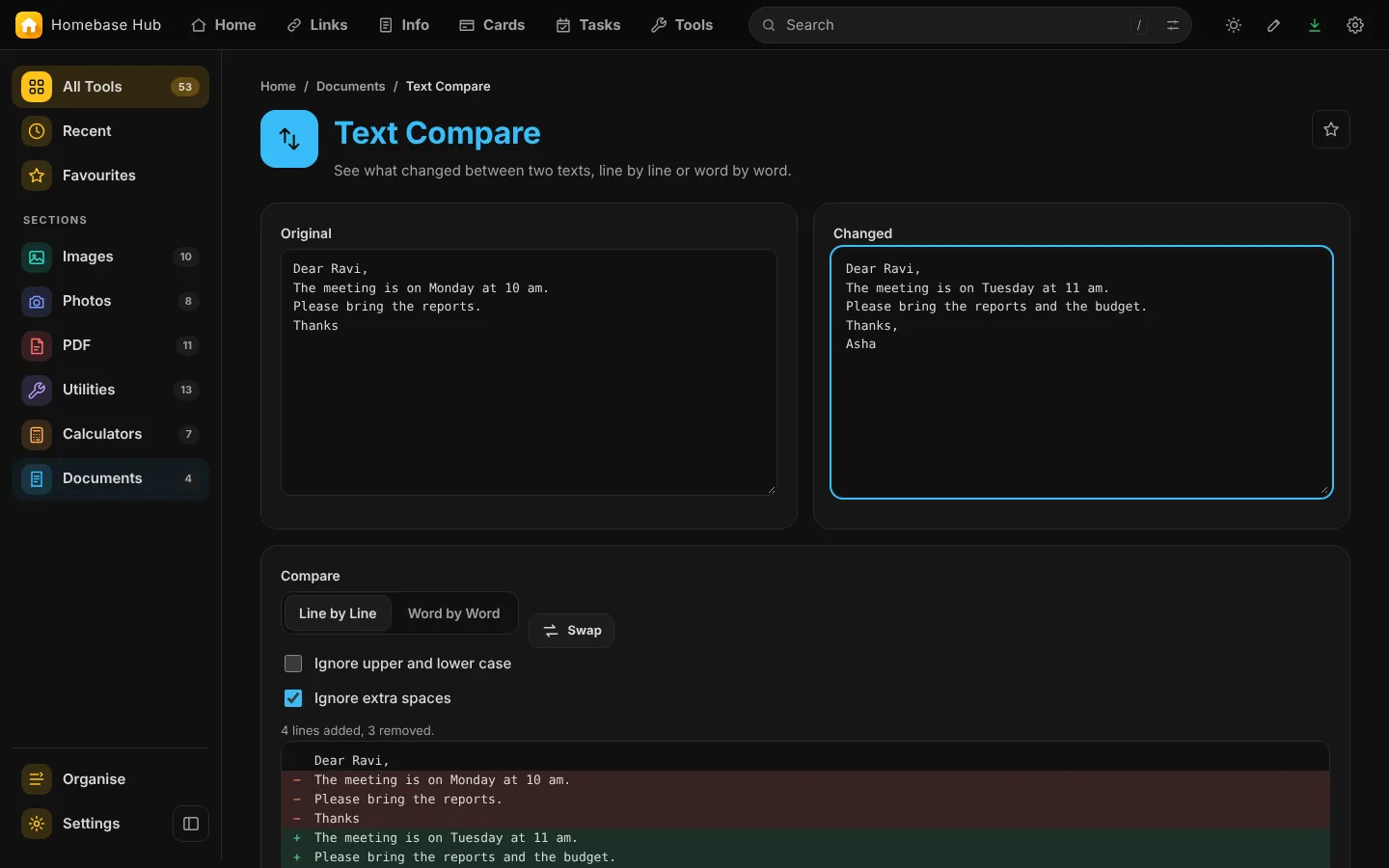Click added line 'The meeting is on Tuesday'

point(805,838)
